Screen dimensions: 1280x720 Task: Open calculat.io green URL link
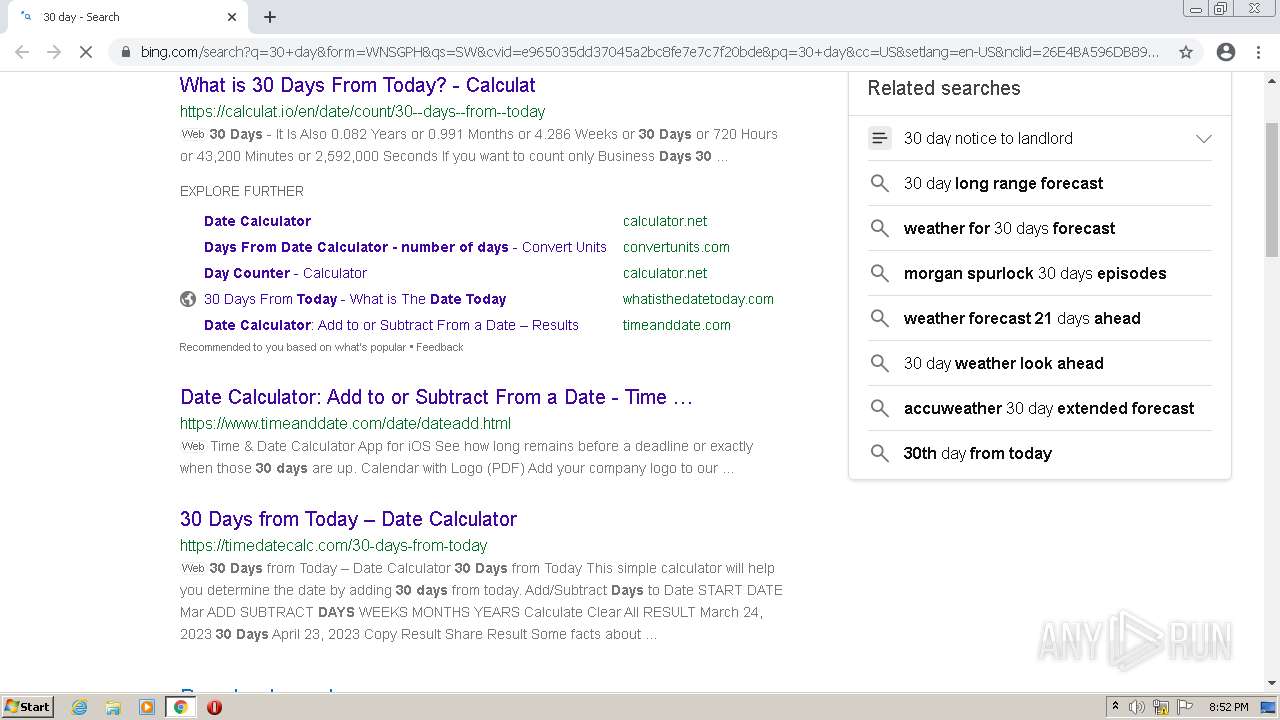(363, 111)
